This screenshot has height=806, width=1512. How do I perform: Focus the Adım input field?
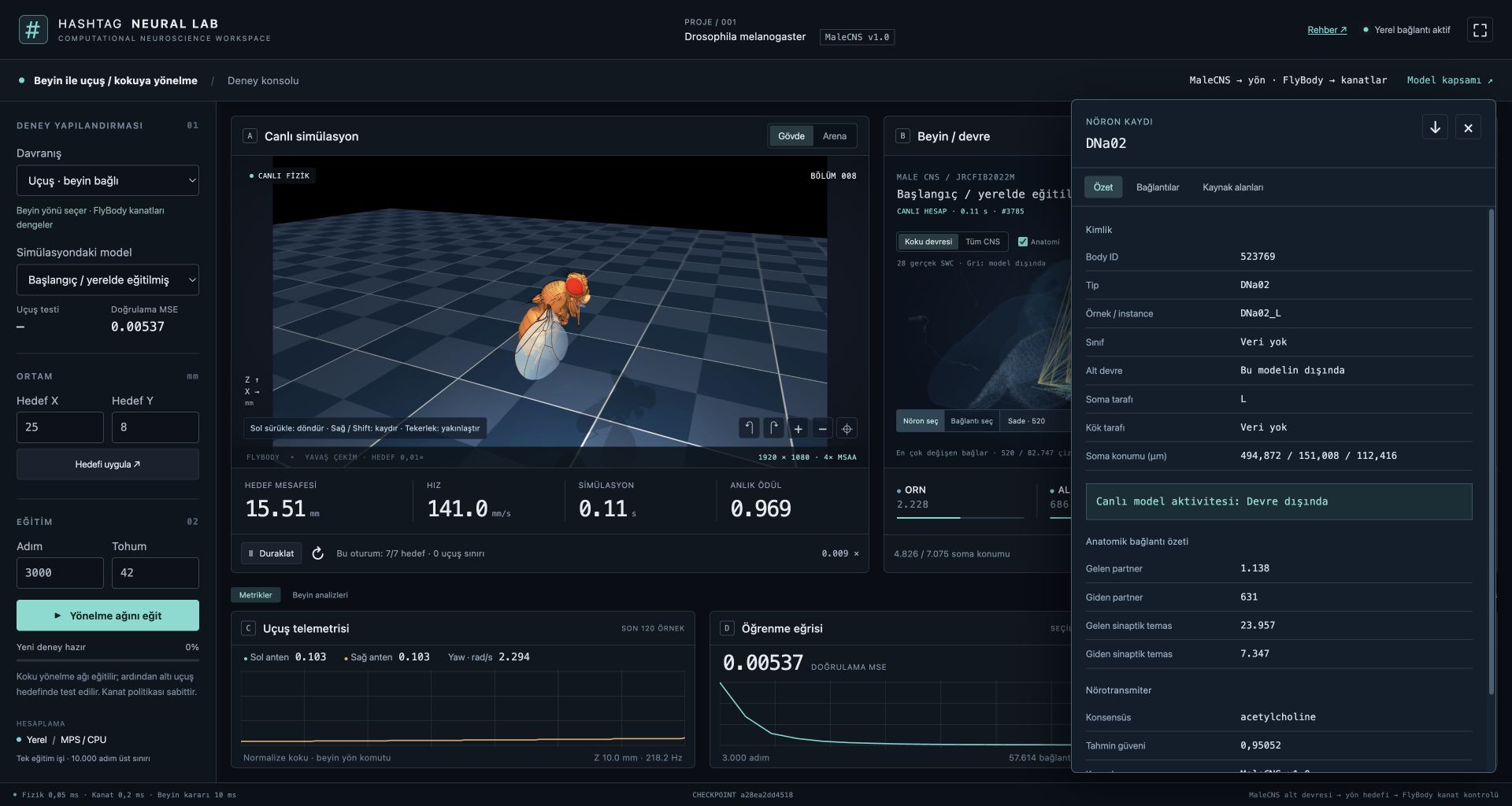(x=60, y=573)
